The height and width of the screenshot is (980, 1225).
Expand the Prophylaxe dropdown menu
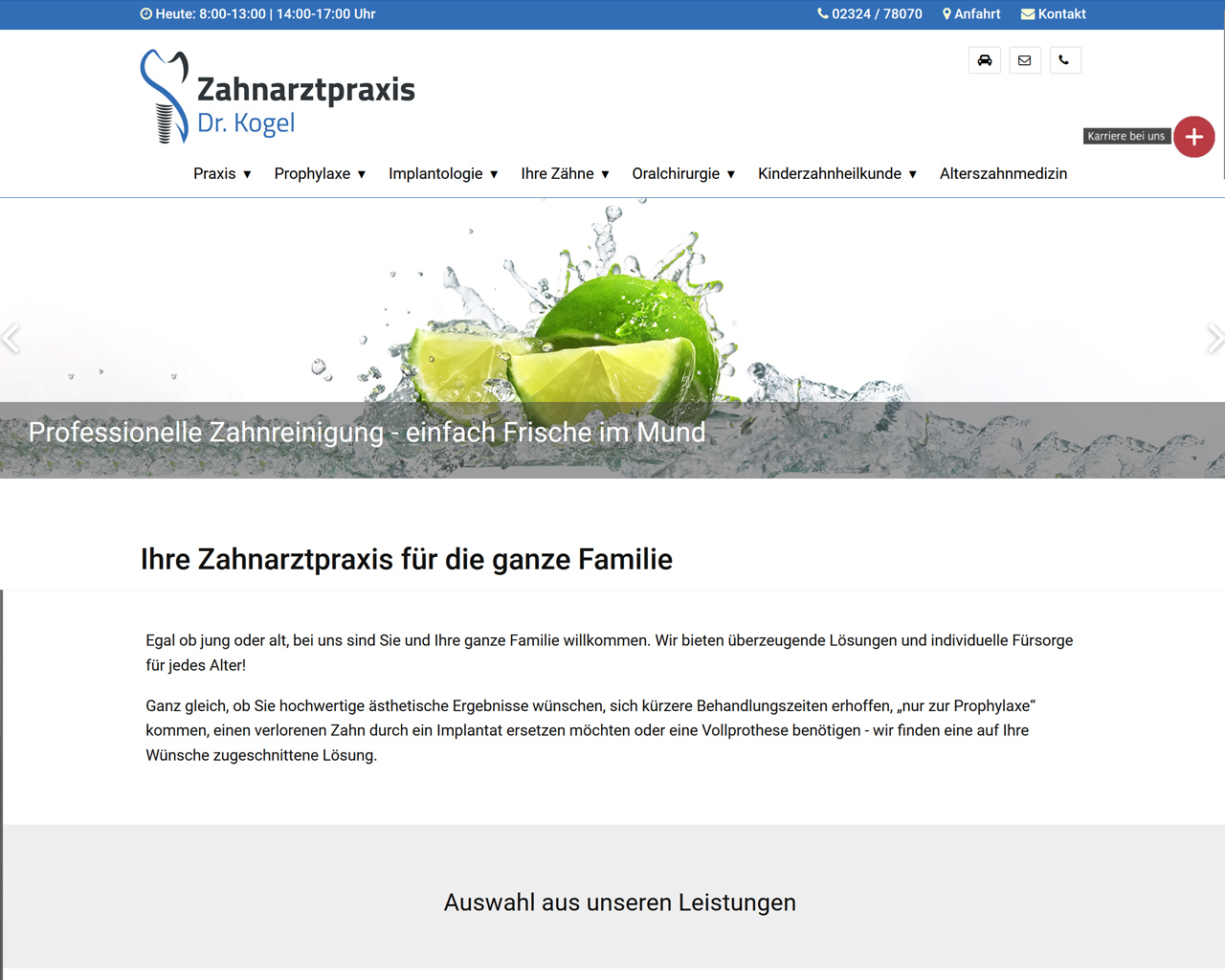(x=320, y=173)
